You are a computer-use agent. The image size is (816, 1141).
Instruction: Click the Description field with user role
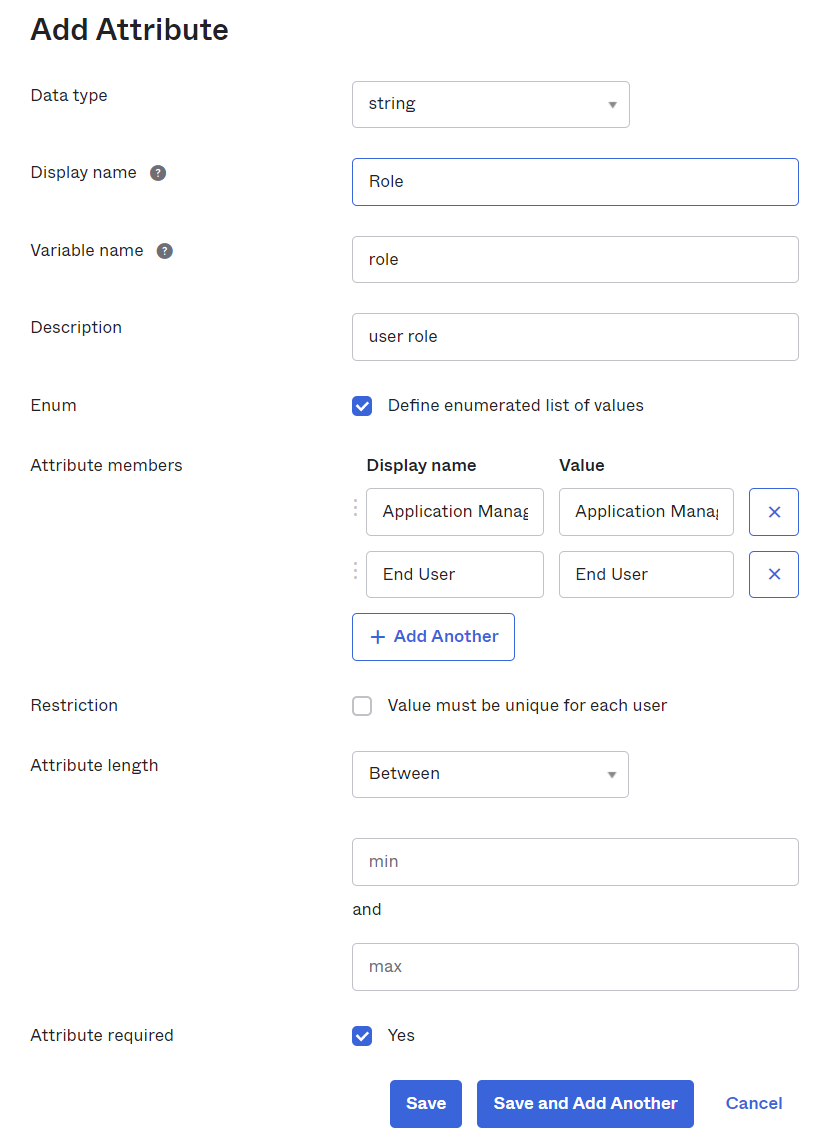[575, 337]
